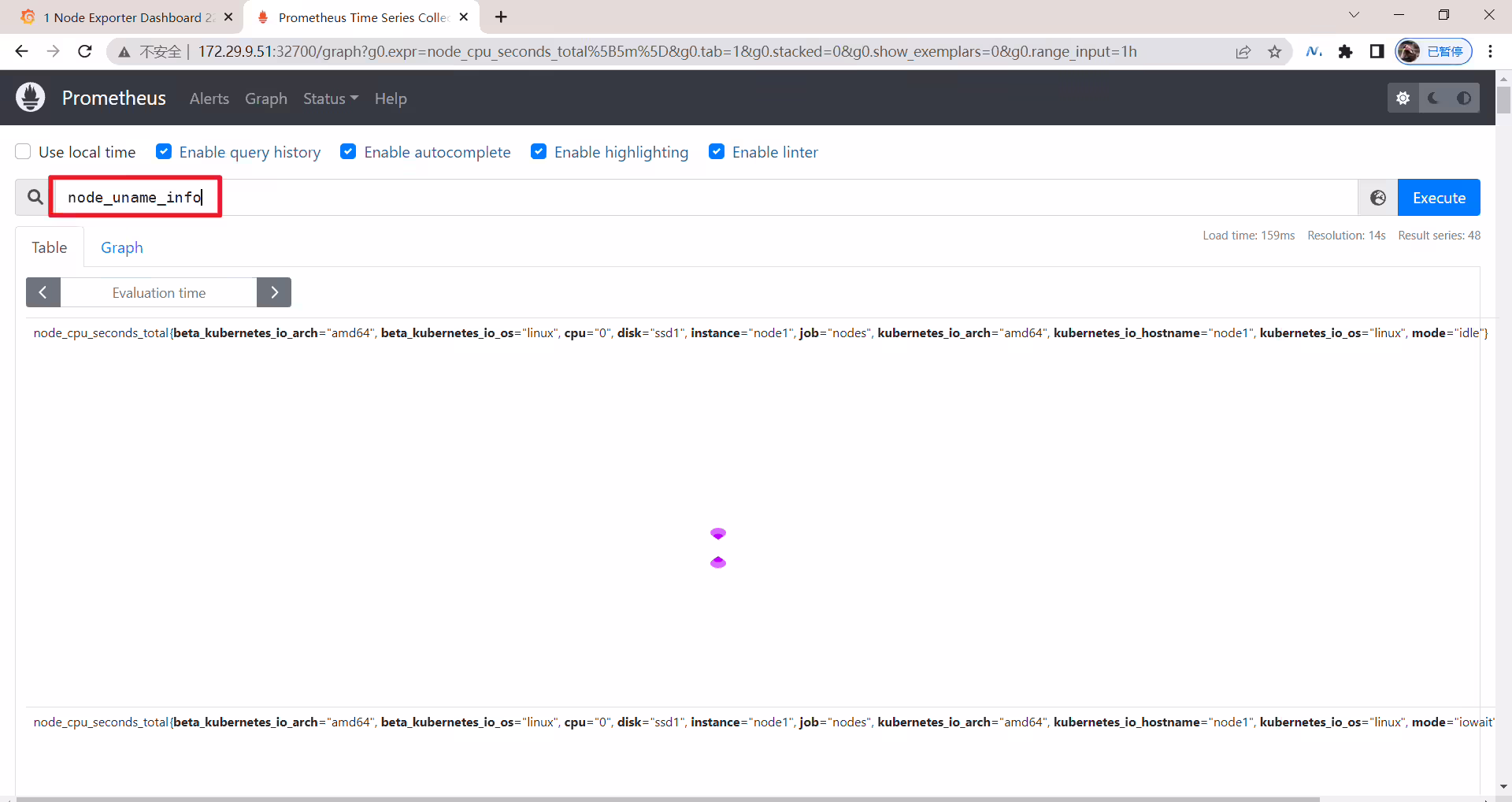The width and height of the screenshot is (1512, 802).
Task: Open the Alerts page
Action: [x=209, y=98]
